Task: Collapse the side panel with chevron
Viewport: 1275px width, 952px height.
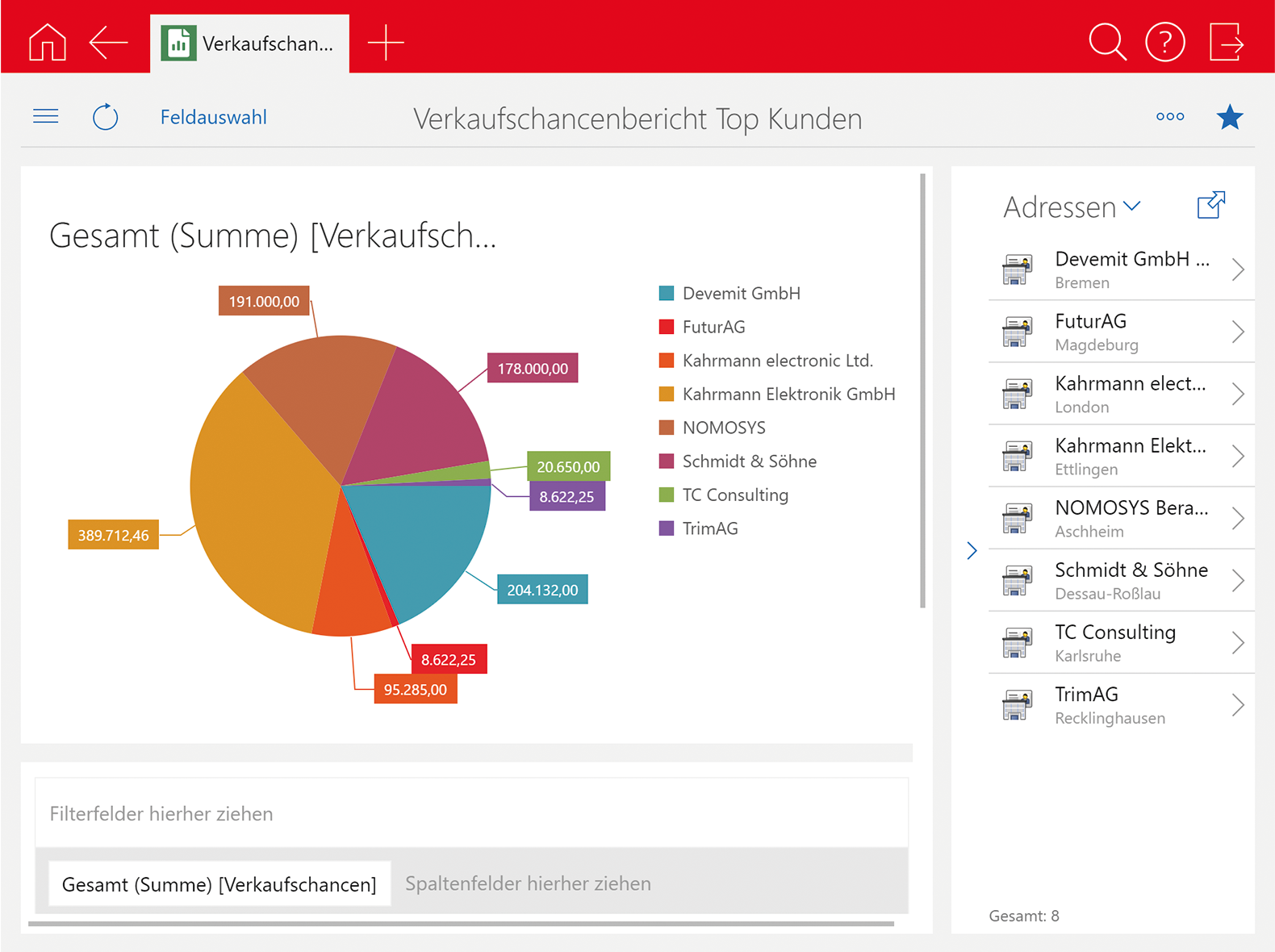Action: click(x=972, y=550)
